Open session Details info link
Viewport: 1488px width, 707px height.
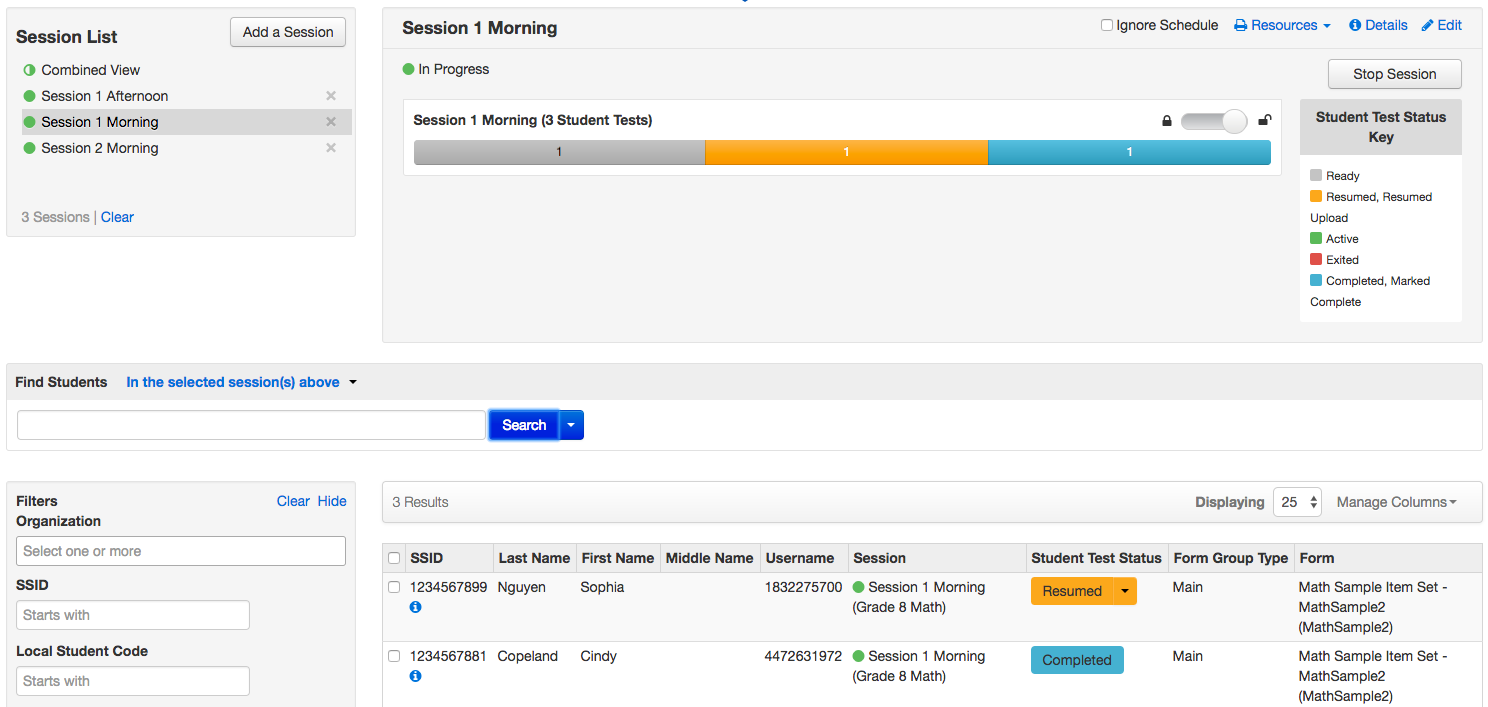pyautogui.click(x=1378, y=26)
